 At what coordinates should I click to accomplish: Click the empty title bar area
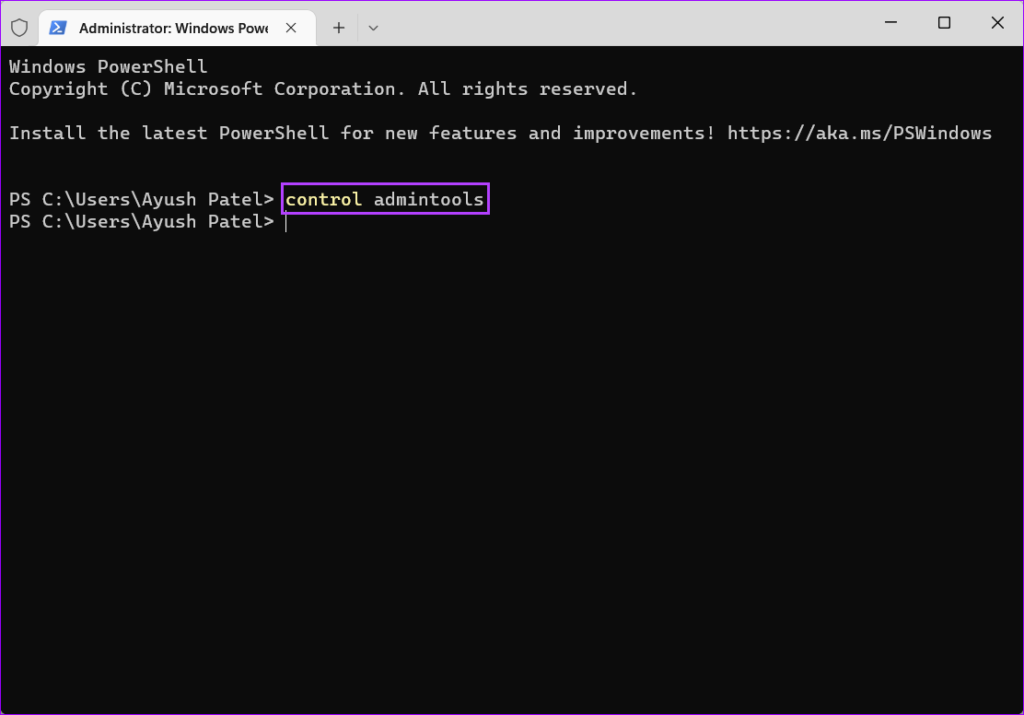(x=620, y=24)
